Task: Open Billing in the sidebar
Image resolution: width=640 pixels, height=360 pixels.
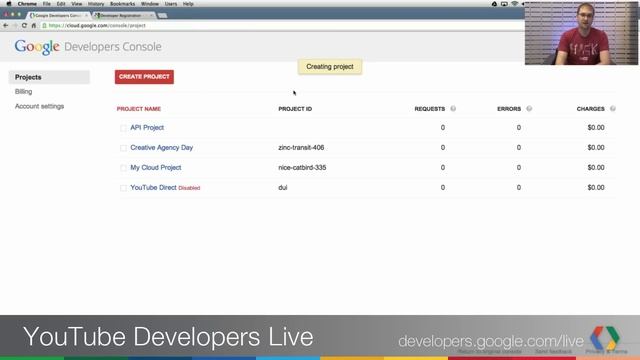Action: point(24,91)
